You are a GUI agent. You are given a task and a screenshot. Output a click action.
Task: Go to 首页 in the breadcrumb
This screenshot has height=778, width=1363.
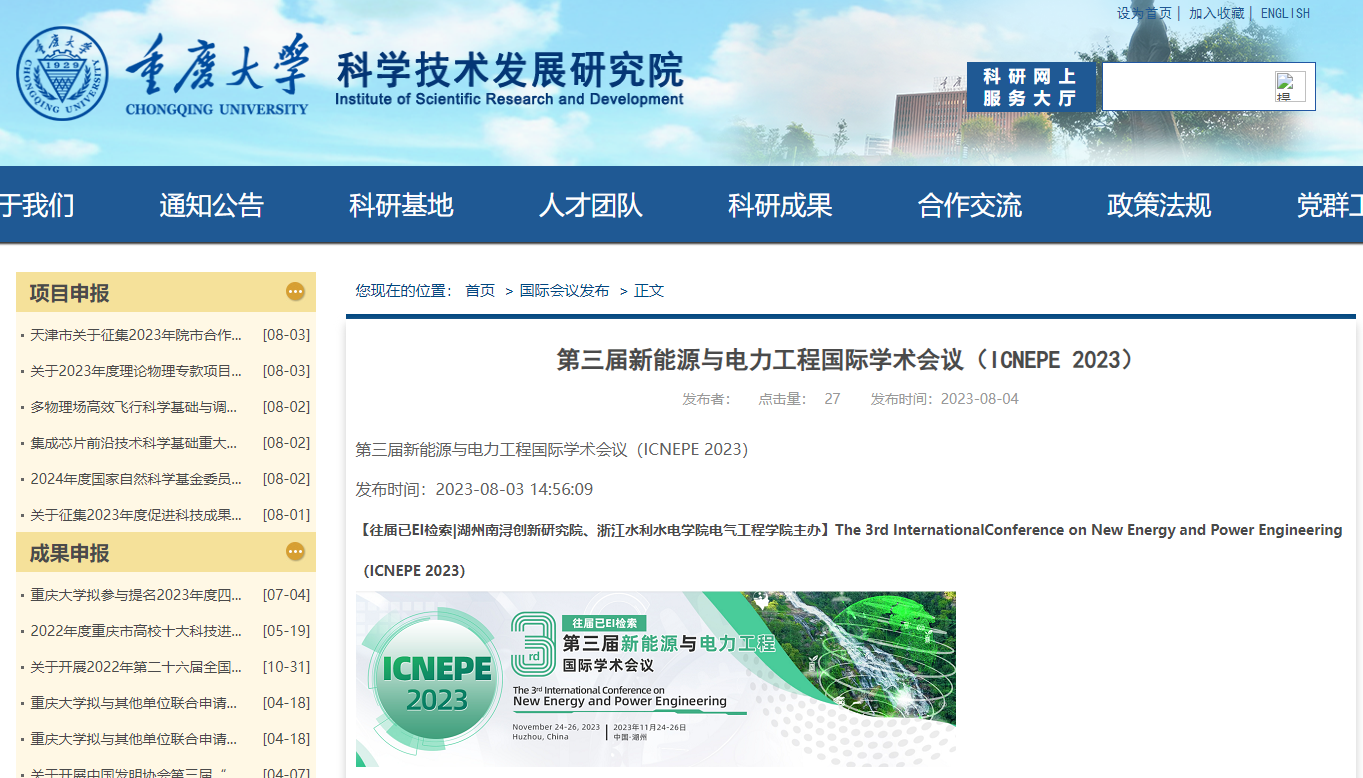pyautogui.click(x=480, y=291)
